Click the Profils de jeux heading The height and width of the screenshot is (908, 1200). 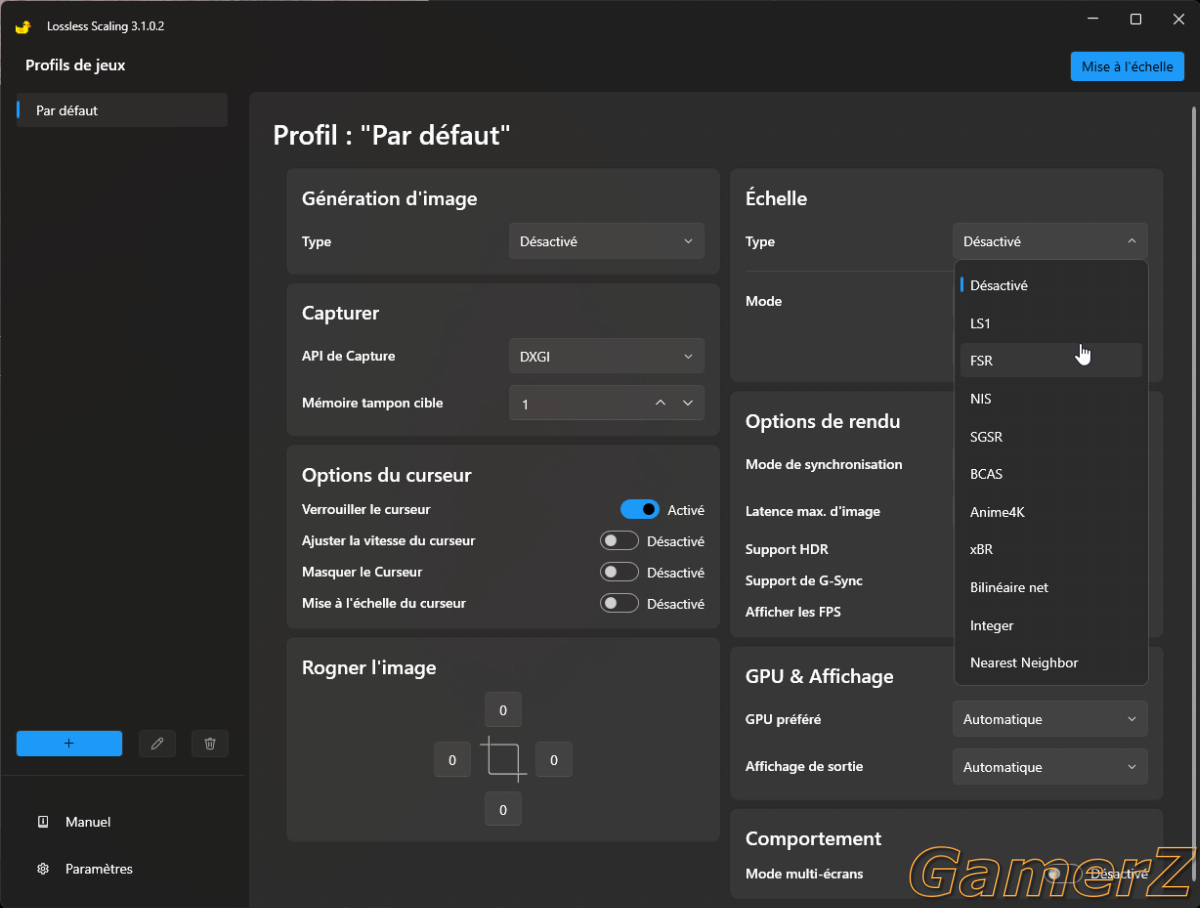tap(75, 65)
